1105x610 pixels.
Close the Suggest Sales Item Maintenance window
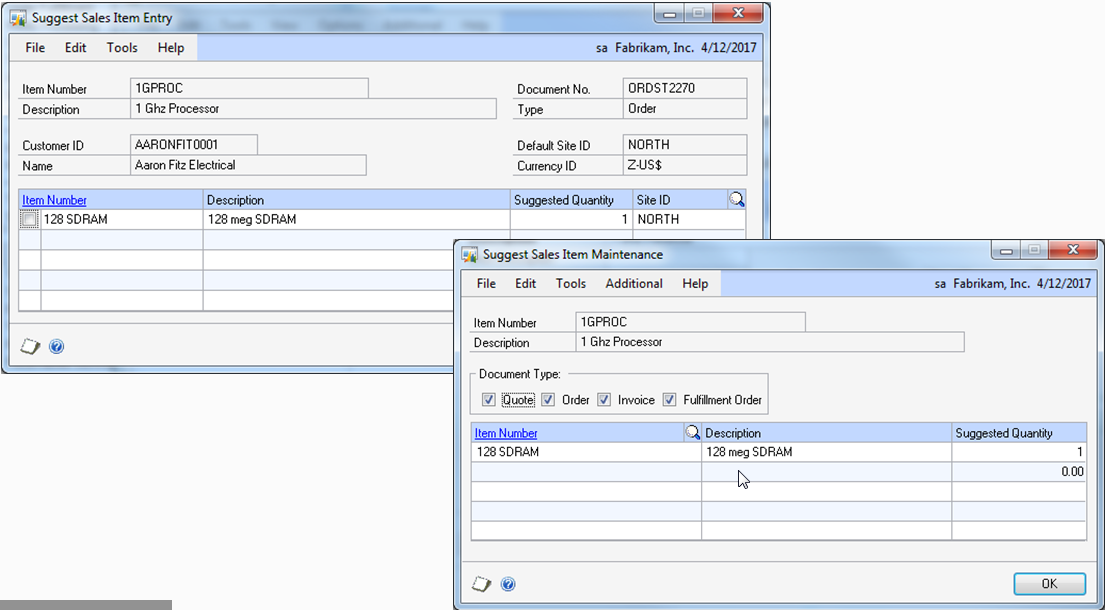(x=1073, y=249)
